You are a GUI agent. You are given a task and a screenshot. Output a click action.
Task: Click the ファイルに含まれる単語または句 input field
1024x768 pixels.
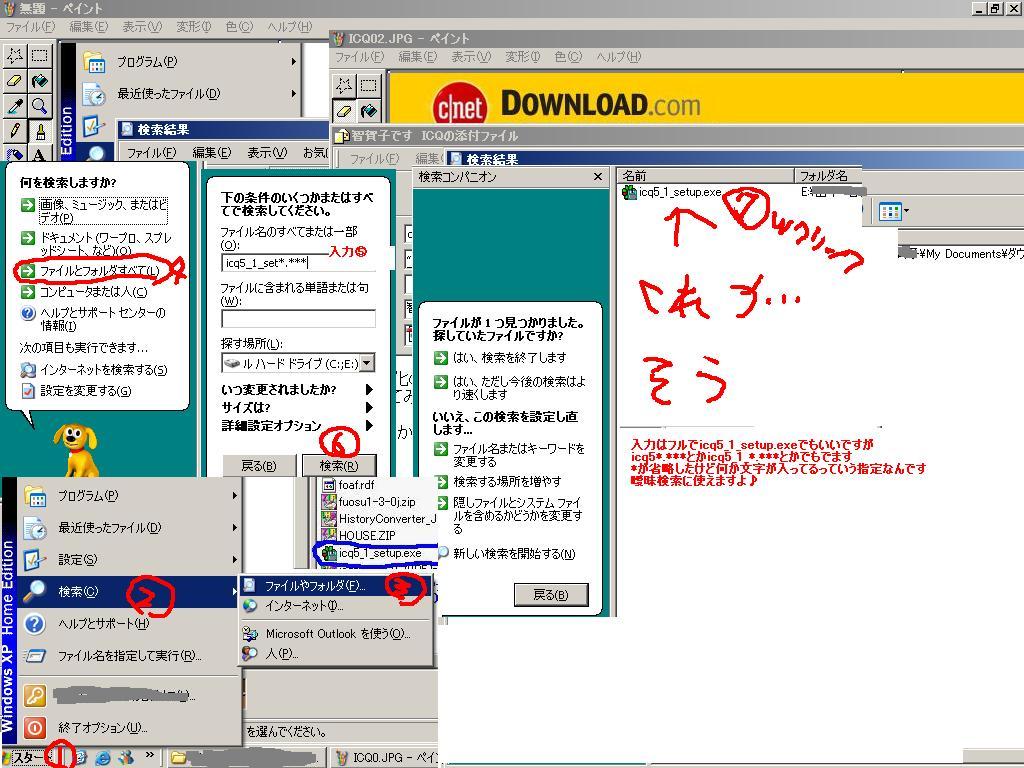(x=298, y=318)
